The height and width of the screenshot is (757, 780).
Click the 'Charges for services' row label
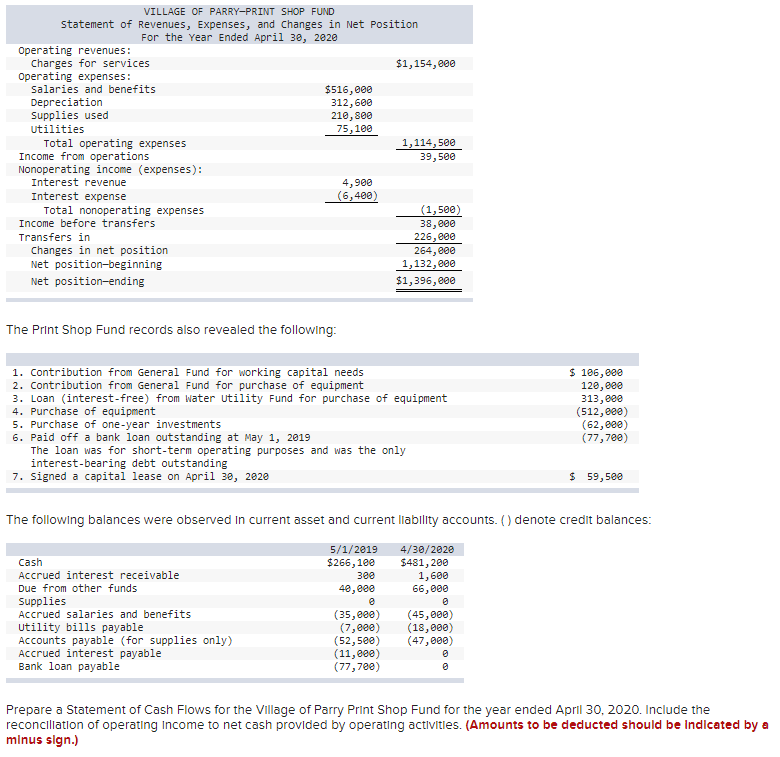90,63
